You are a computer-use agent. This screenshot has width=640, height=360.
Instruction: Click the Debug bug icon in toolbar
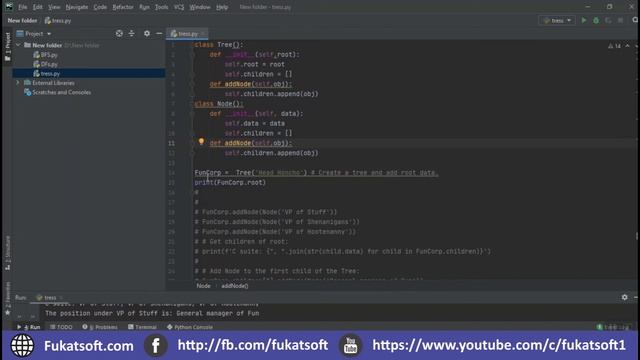tap(596, 20)
